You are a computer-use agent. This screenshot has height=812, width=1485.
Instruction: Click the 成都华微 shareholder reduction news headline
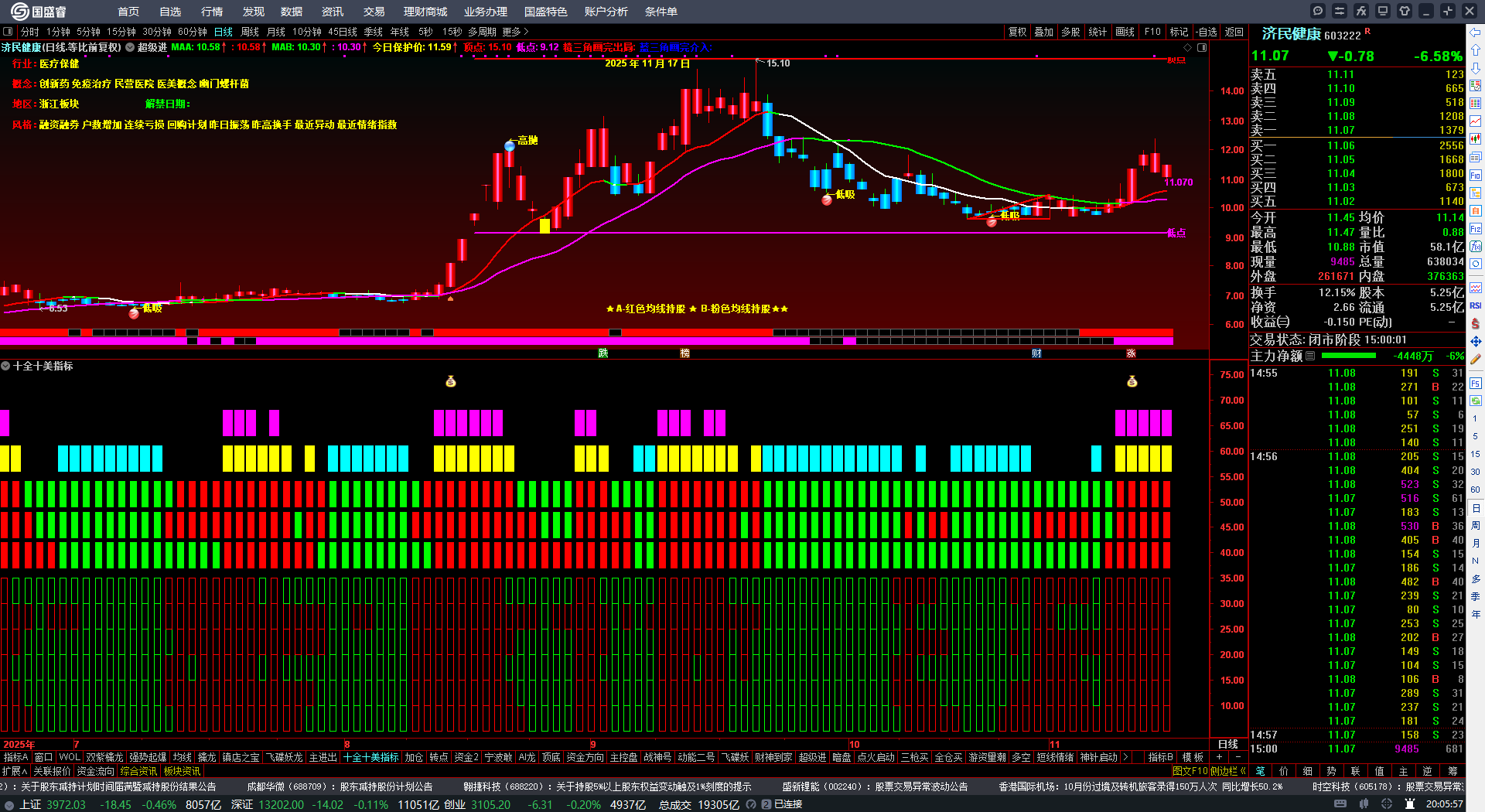[340, 786]
